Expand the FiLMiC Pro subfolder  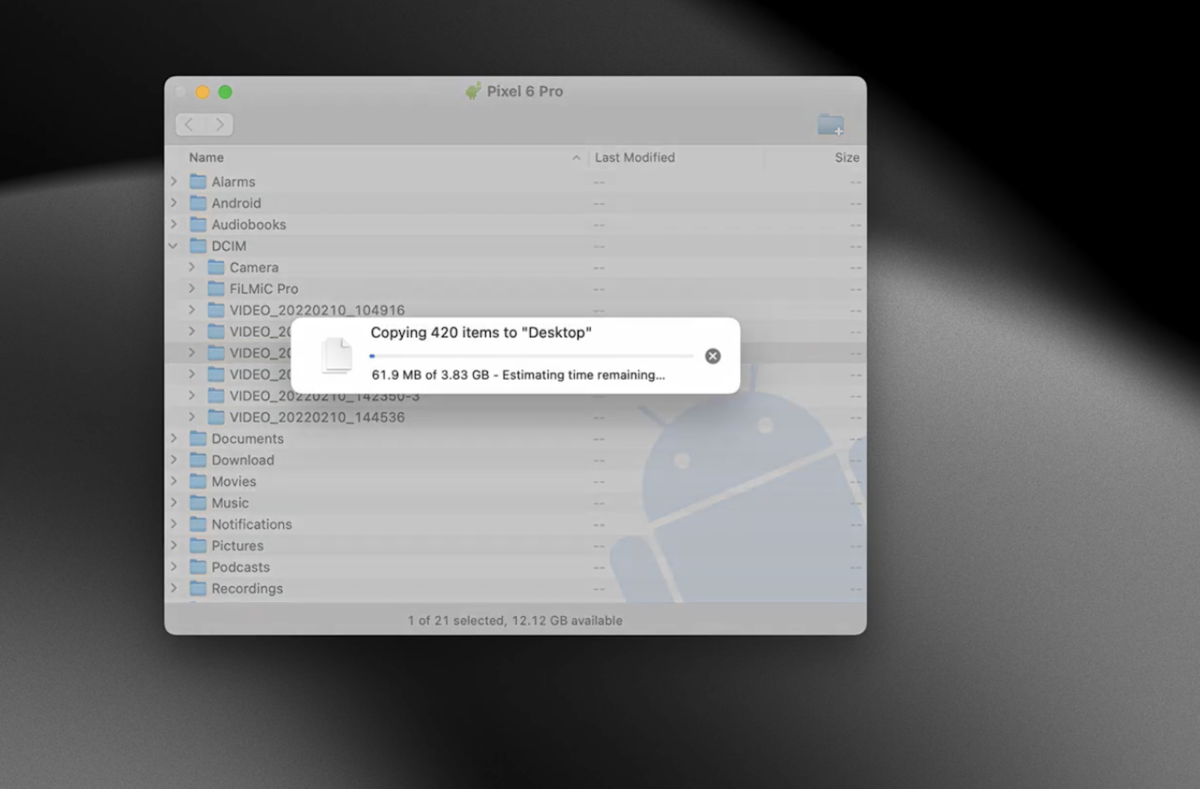coord(192,289)
